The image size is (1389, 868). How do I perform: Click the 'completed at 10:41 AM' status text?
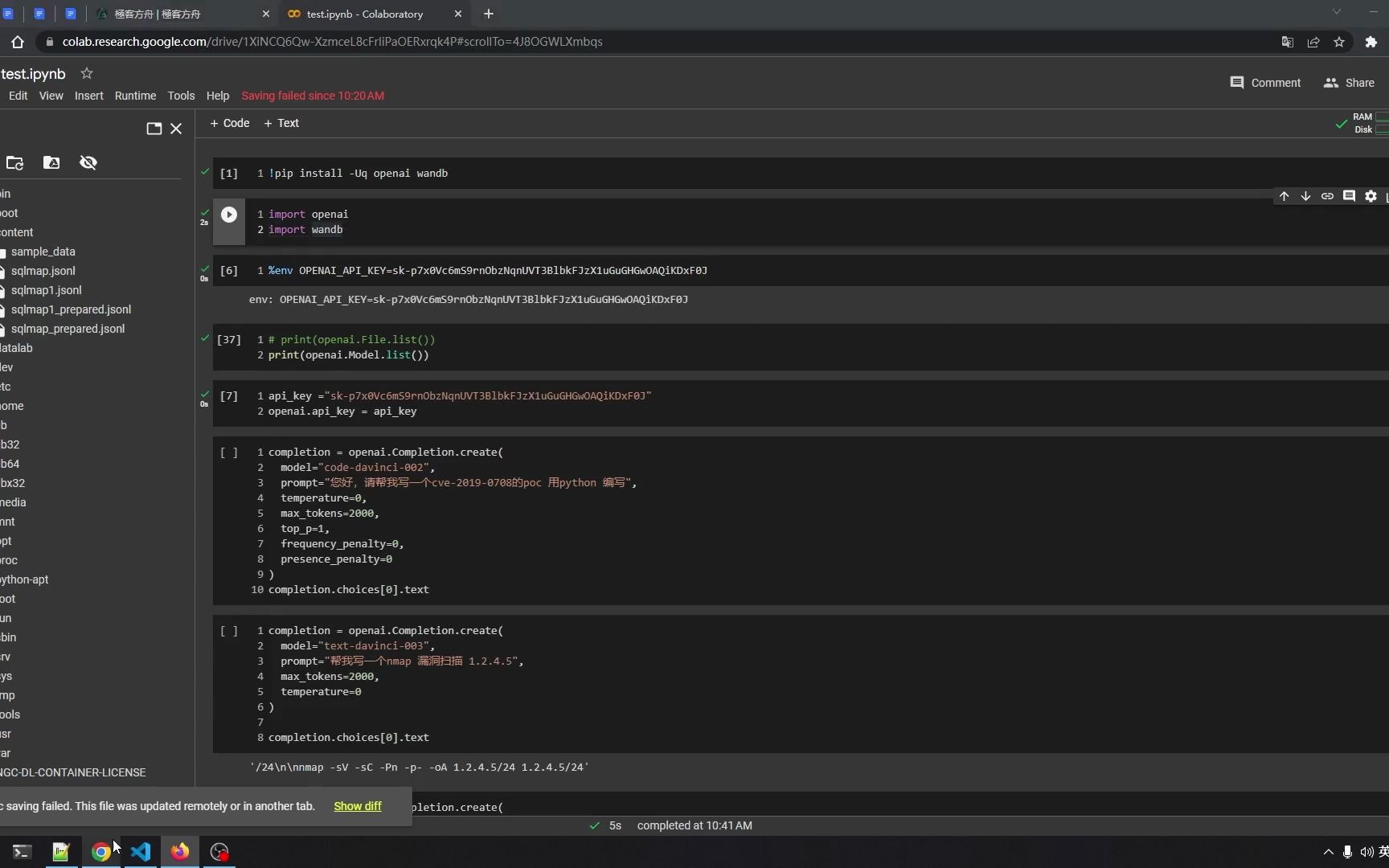tap(694, 825)
